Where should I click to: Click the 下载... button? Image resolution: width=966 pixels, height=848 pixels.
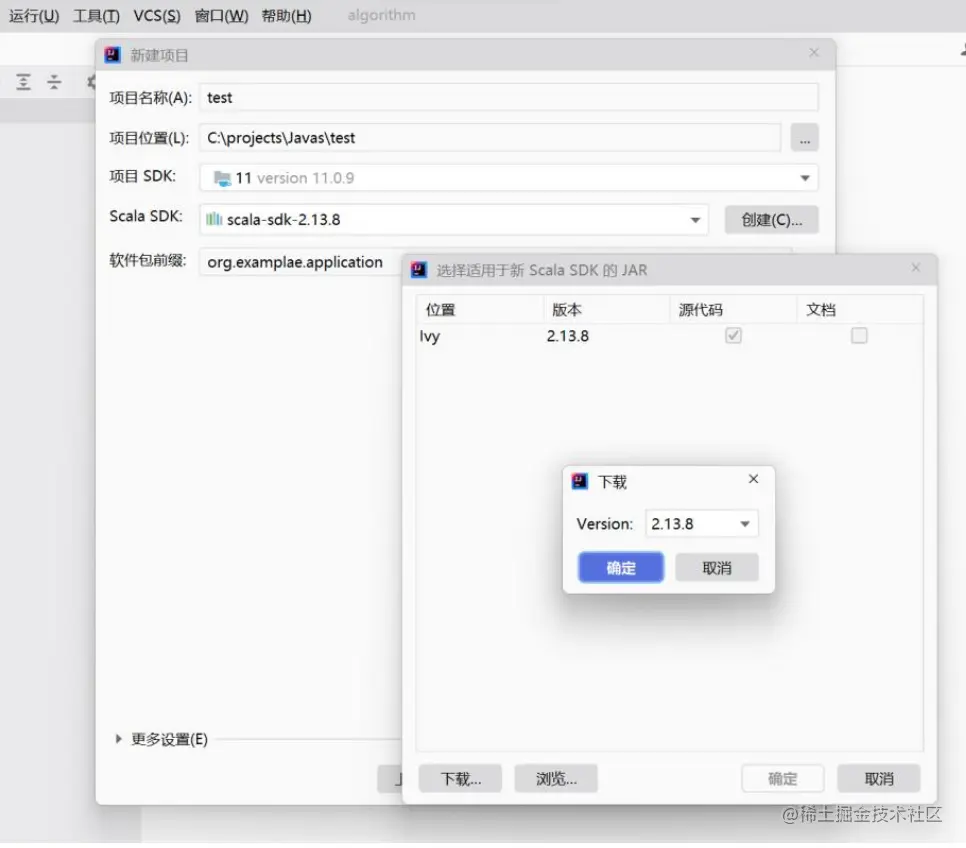coord(460,778)
